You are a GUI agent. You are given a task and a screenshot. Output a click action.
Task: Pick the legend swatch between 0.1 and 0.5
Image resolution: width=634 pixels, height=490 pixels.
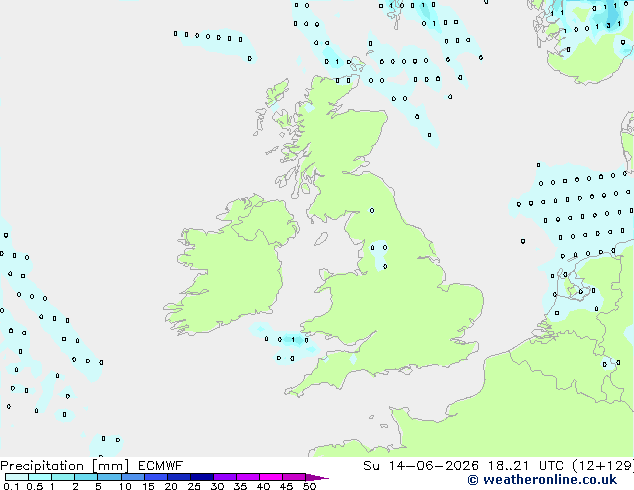click(17, 477)
